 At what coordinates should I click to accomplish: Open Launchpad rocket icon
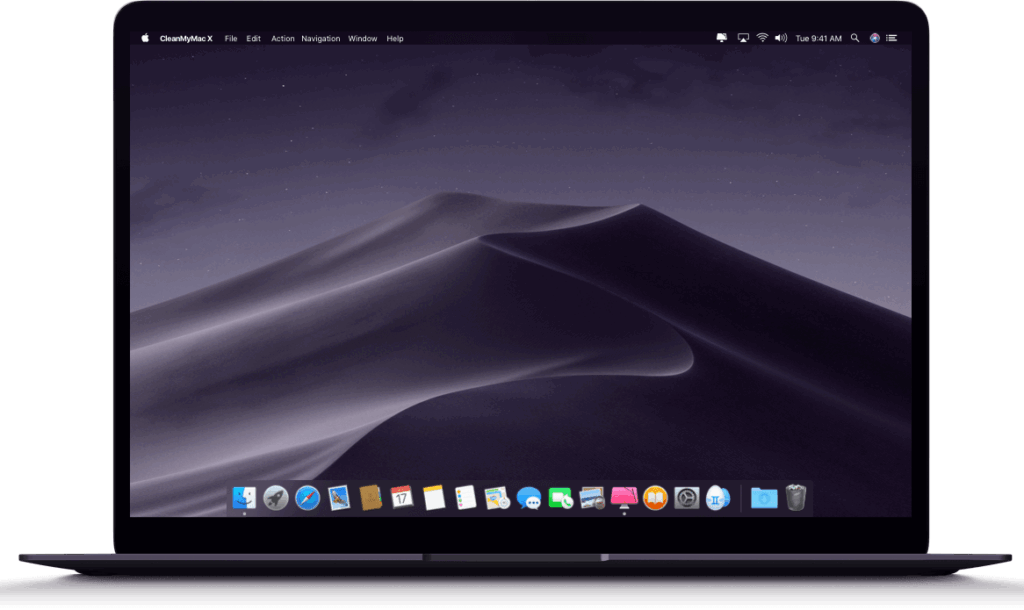(276, 497)
